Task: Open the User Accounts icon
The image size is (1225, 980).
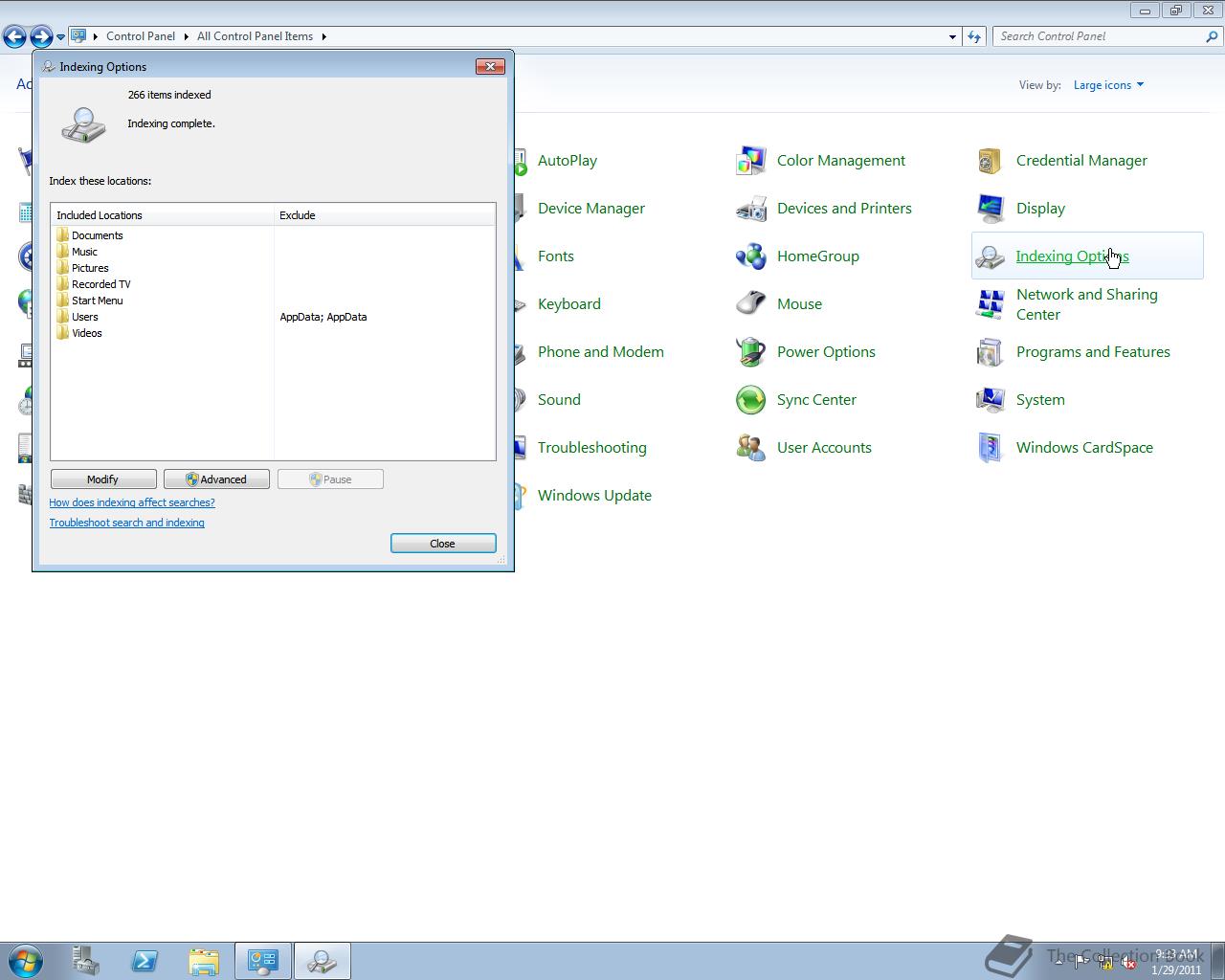Action: point(751,448)
